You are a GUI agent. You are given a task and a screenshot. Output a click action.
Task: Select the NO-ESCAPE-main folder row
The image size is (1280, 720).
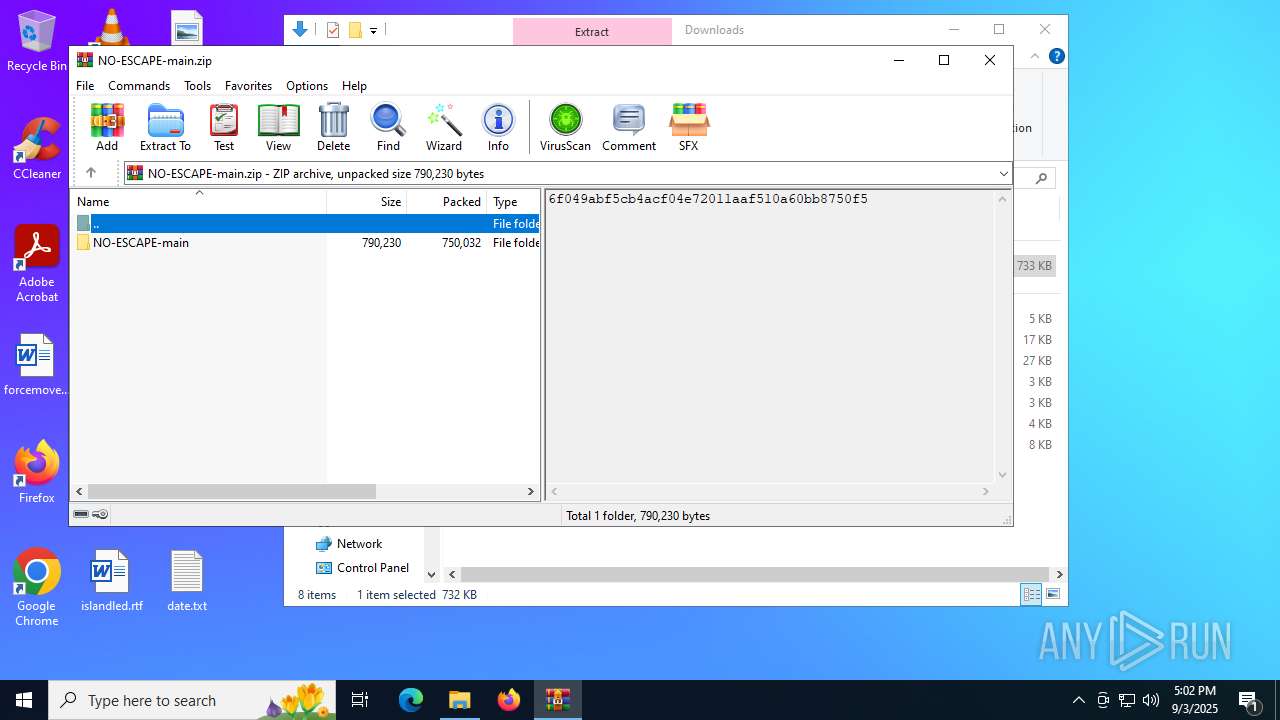tap(306, 243)
